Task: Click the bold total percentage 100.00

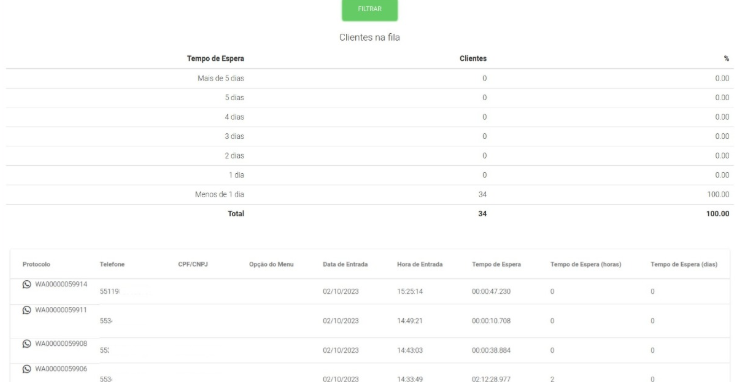Action: pos(718,214)
